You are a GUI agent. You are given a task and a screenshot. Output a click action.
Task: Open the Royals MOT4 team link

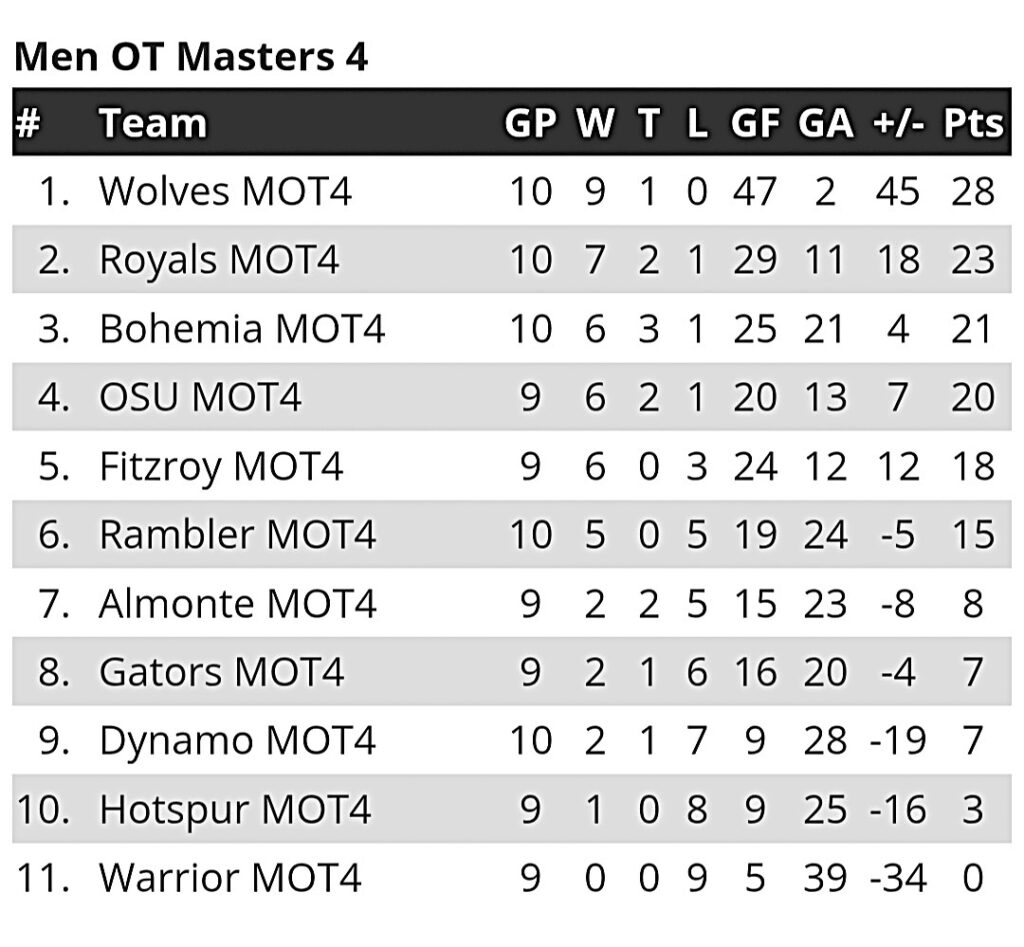click(x=219, y=260)
